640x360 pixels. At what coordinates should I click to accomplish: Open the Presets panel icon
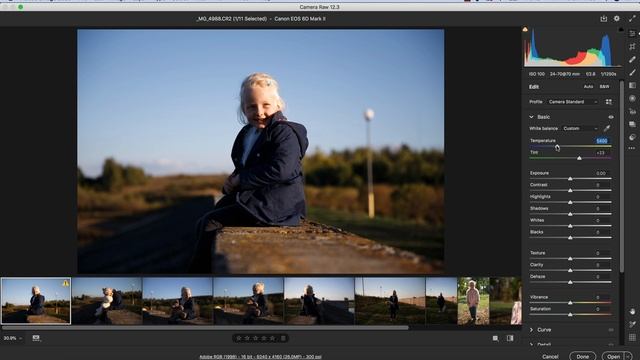[x=632, y=137]
